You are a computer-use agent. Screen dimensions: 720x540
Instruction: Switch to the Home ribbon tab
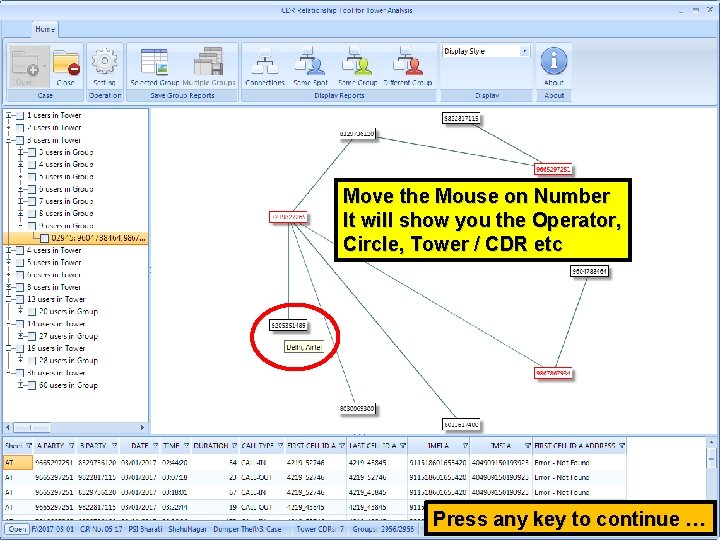point(45,29)
